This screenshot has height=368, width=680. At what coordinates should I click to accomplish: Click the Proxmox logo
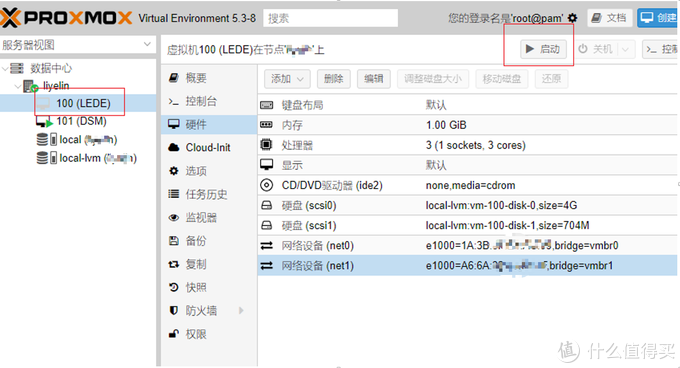point(66,18)
